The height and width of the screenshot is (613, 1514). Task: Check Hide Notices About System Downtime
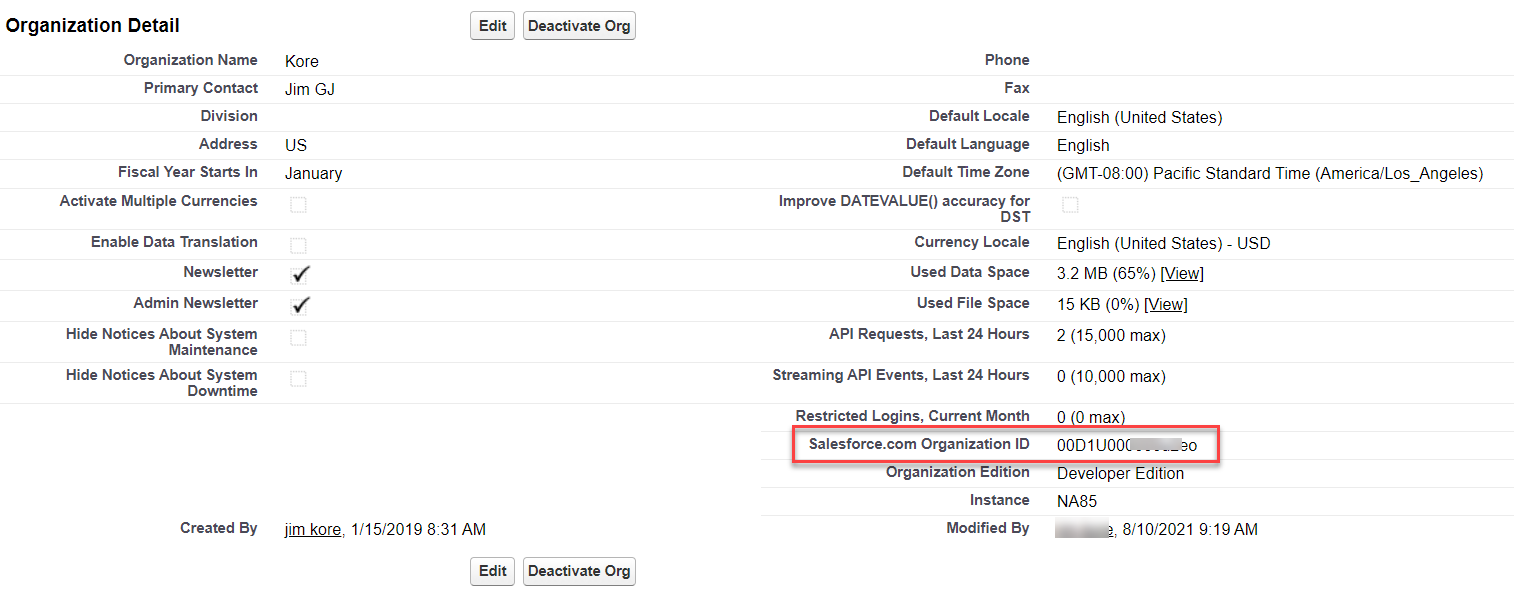point(298,379)
